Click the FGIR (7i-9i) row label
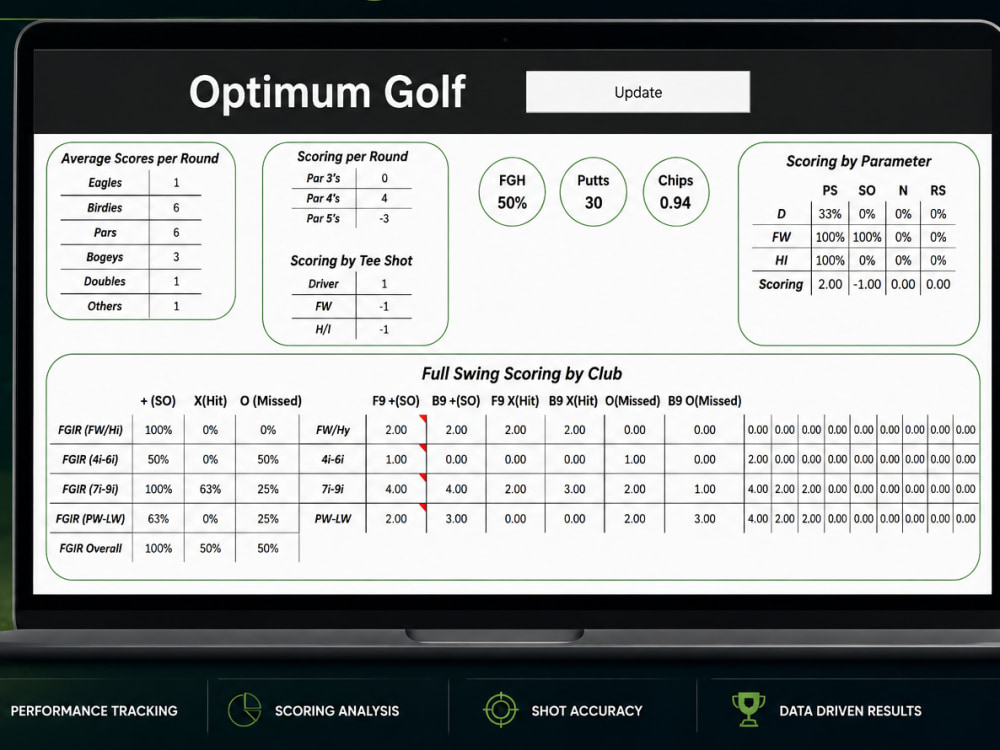 coord(90,489)
